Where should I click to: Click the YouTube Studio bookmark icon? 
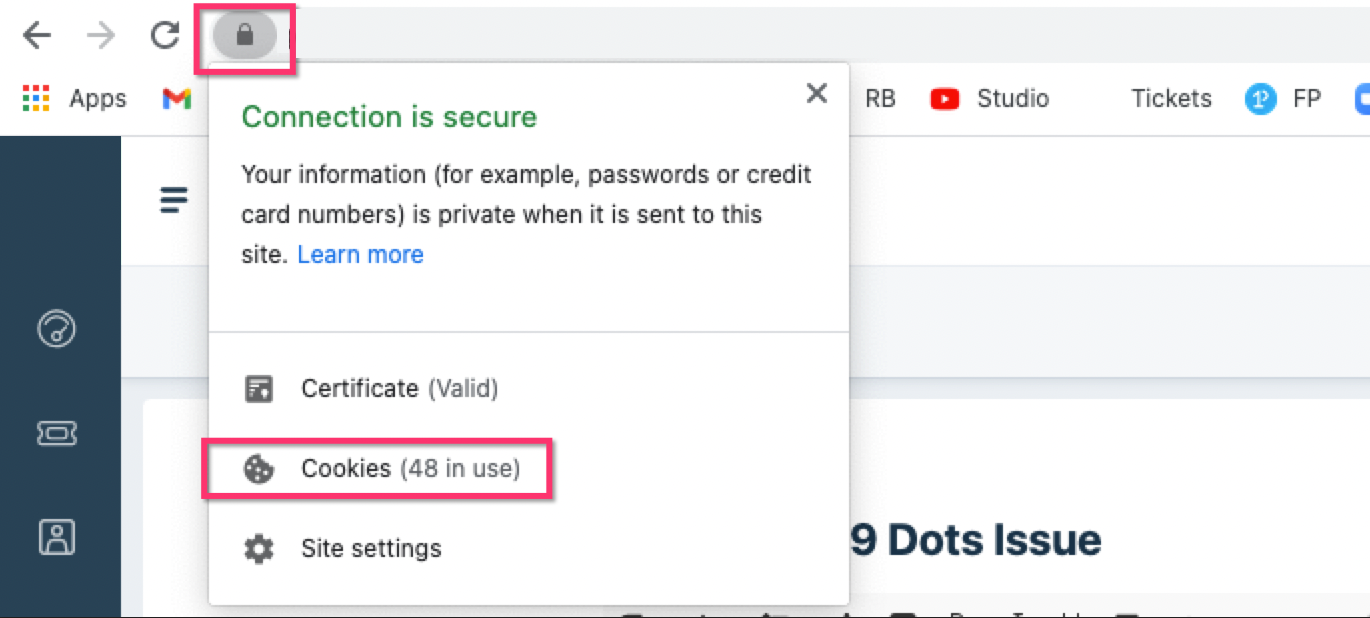tap(944, 98)
